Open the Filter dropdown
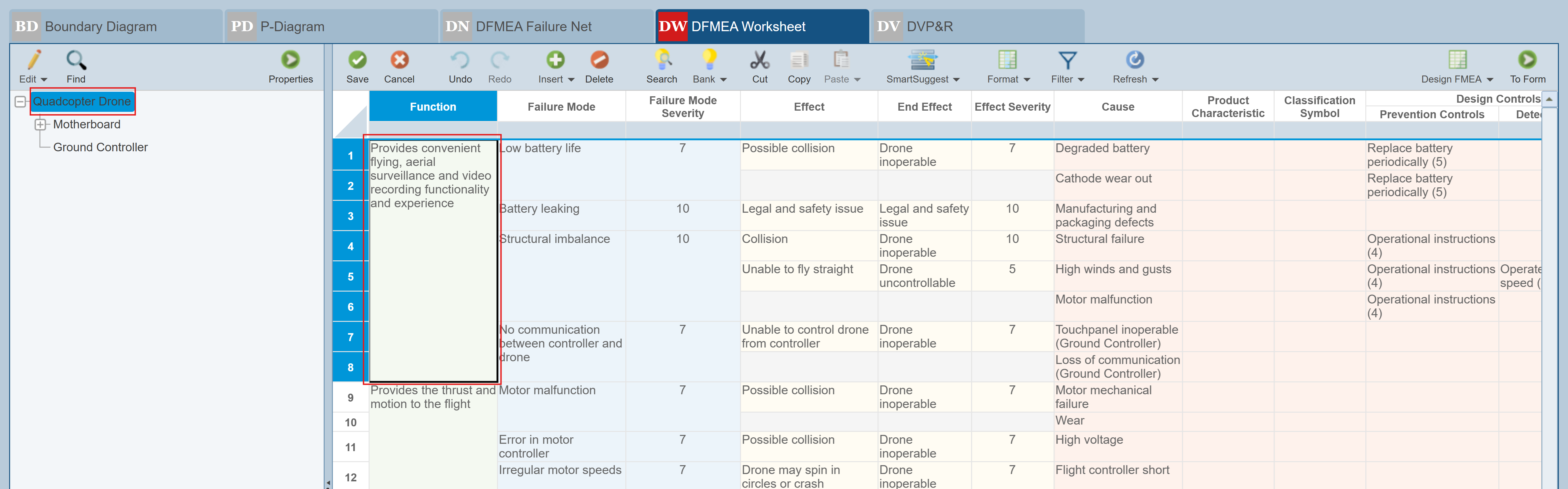1568x489 pixels. [x=1081, y=80]
